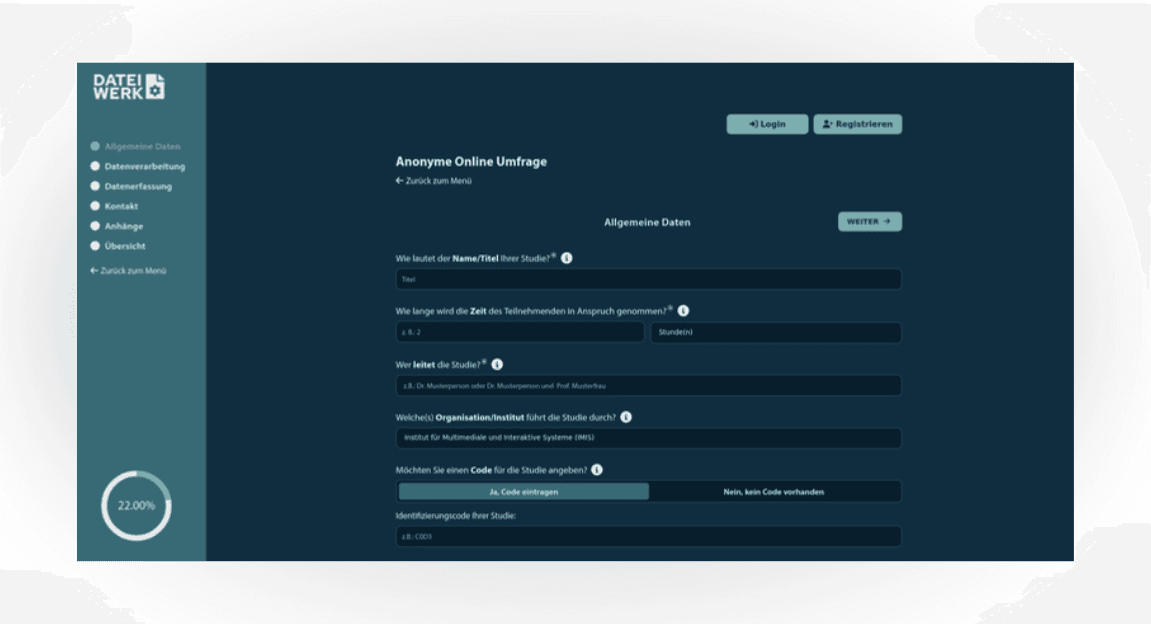Jump to Anhänge section in sidebar
1151x624 pixels.
click(x=123, y=226)
